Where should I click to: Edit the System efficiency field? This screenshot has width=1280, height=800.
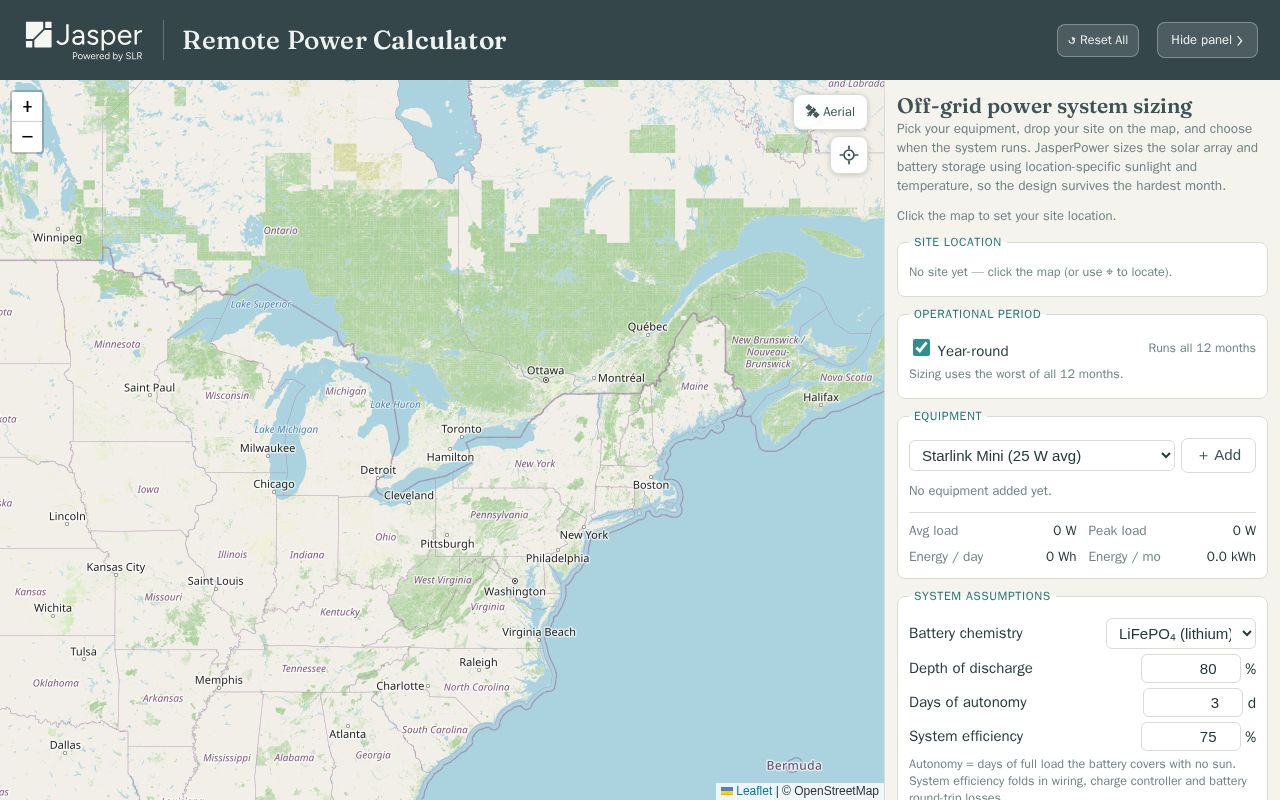pyautogui.click(x=1191, y=736)
